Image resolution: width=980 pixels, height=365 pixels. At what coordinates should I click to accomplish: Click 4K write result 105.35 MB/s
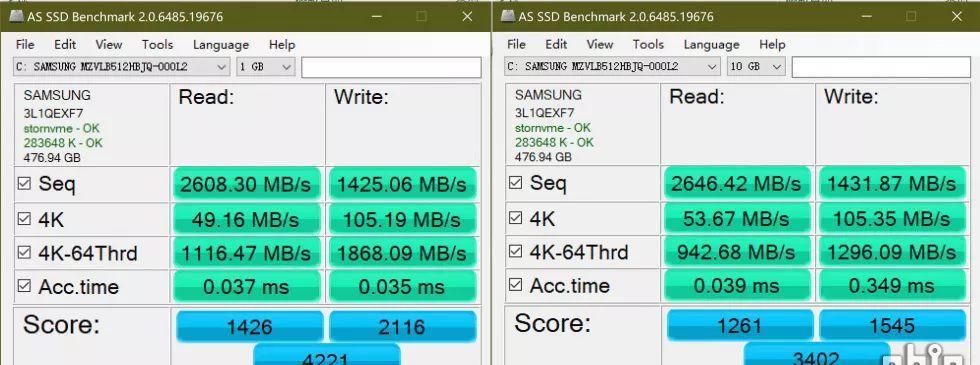[x=892, y=218]
